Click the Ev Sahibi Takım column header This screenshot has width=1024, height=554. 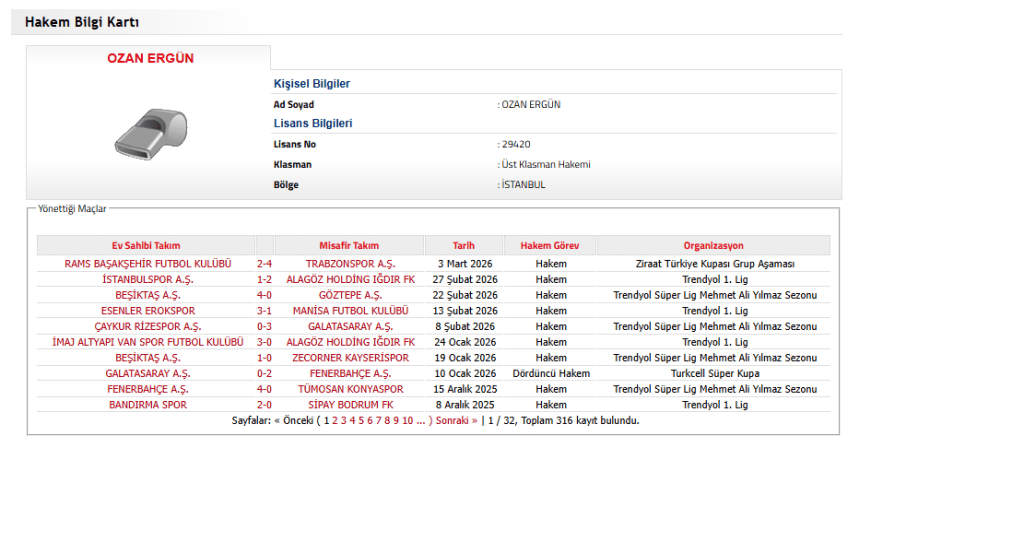coord(146,245)
